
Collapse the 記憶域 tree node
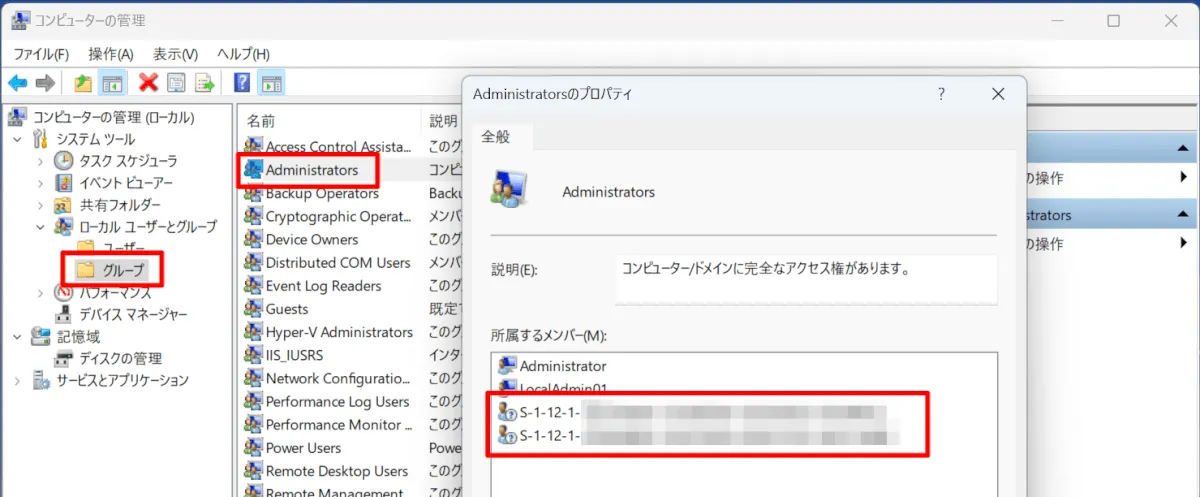point(18,336)
